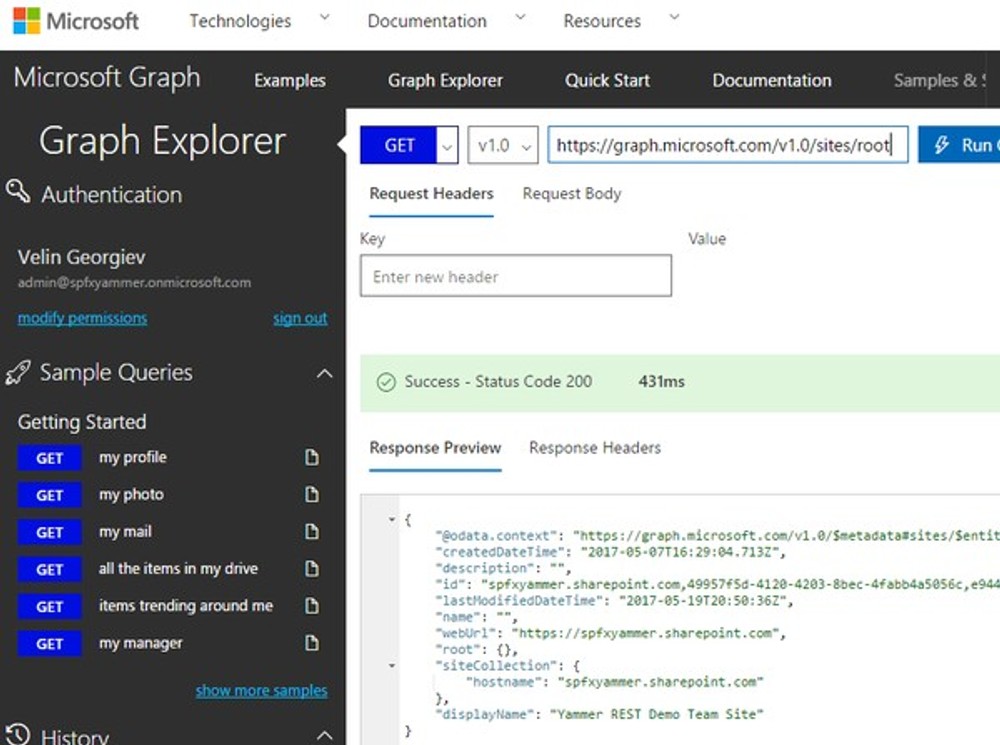Expand the Technologies menu chevron
The image size is (1000, 745).
pyautogui.click(x=324, y=16)
